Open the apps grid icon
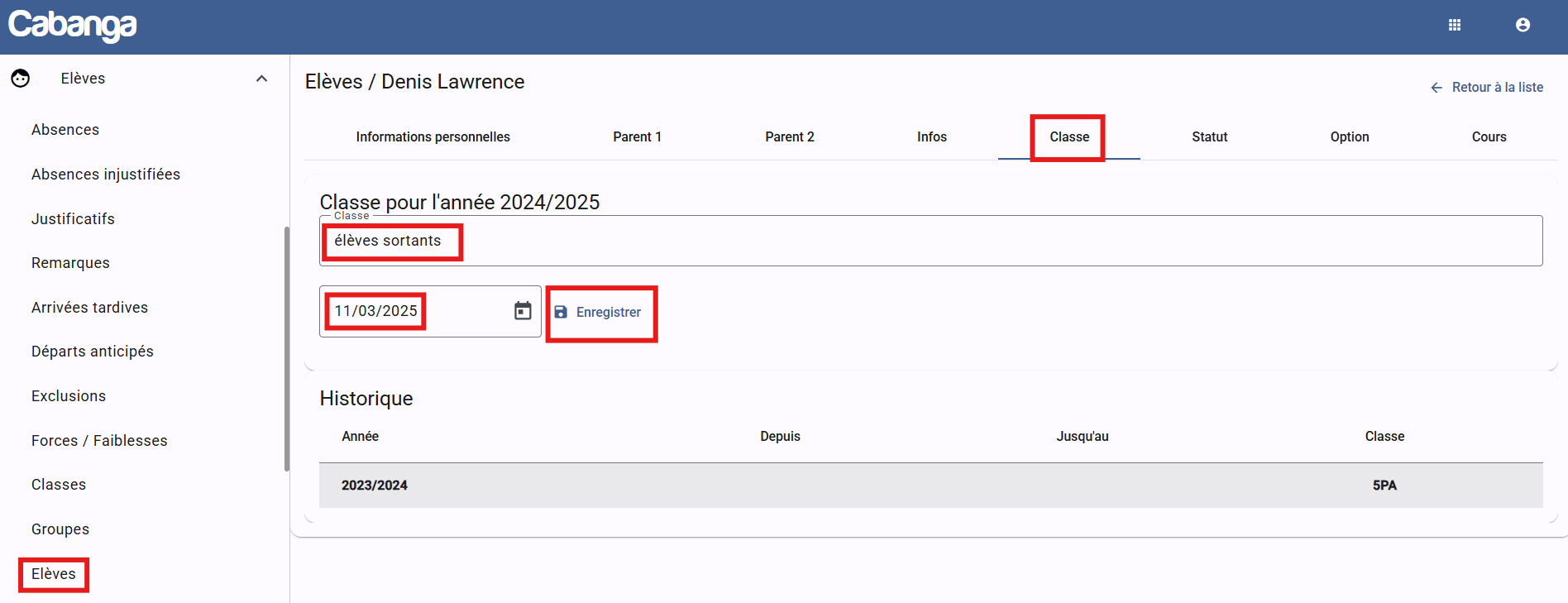 point(1454,25)
